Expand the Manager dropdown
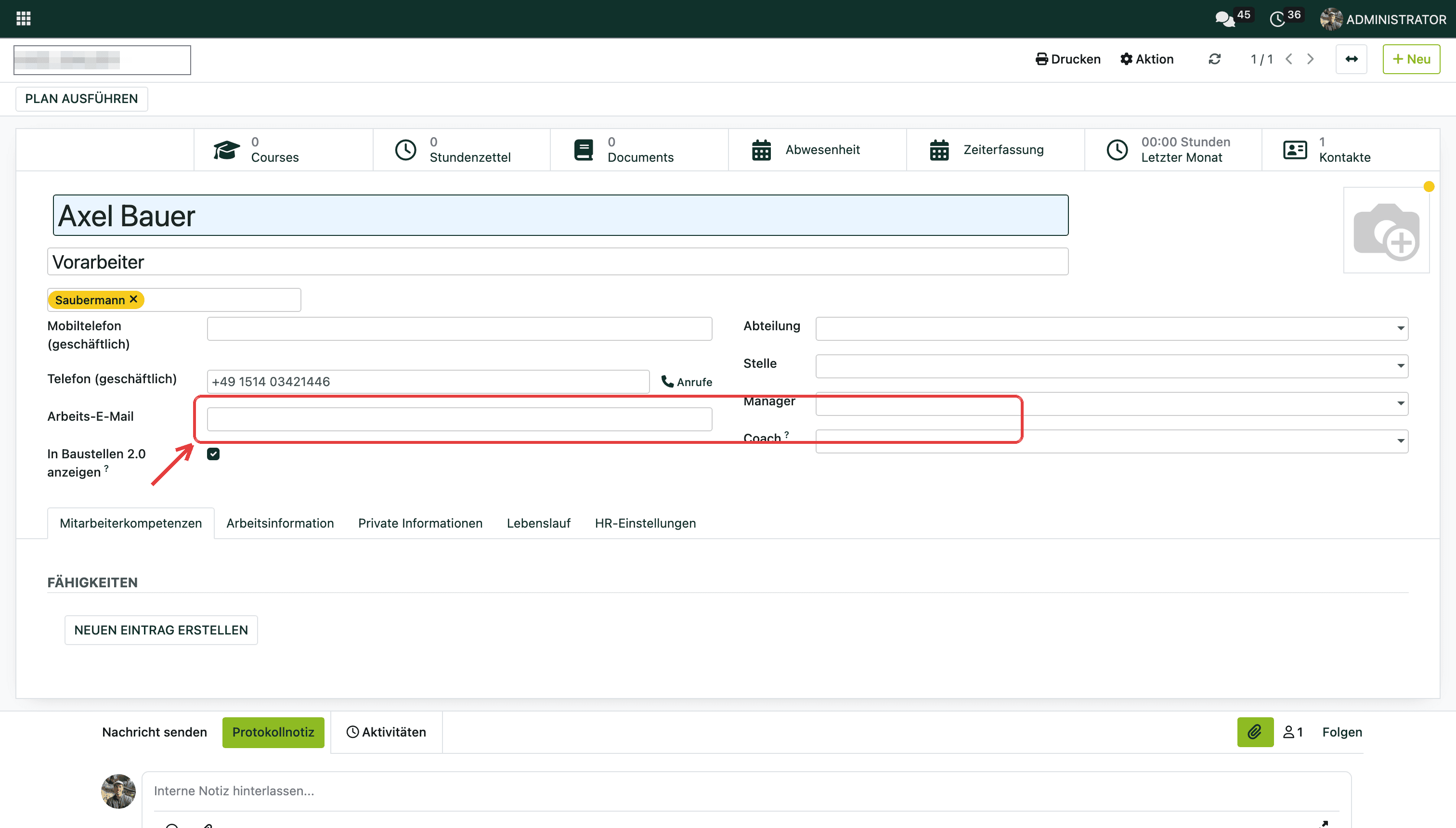1456x828 pixels. (1400, 403)
